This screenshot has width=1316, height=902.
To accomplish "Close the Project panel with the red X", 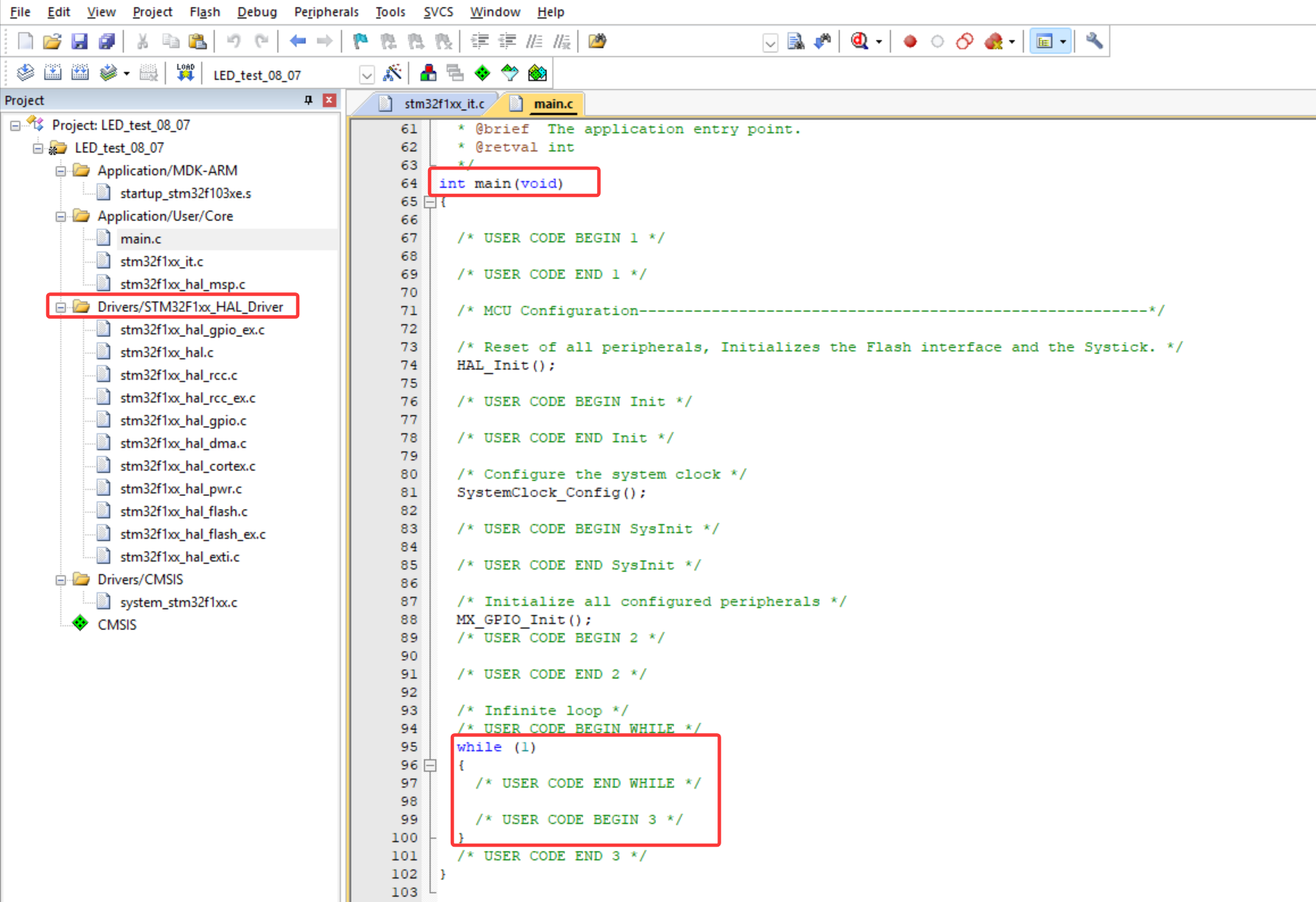I will [330, 100].
